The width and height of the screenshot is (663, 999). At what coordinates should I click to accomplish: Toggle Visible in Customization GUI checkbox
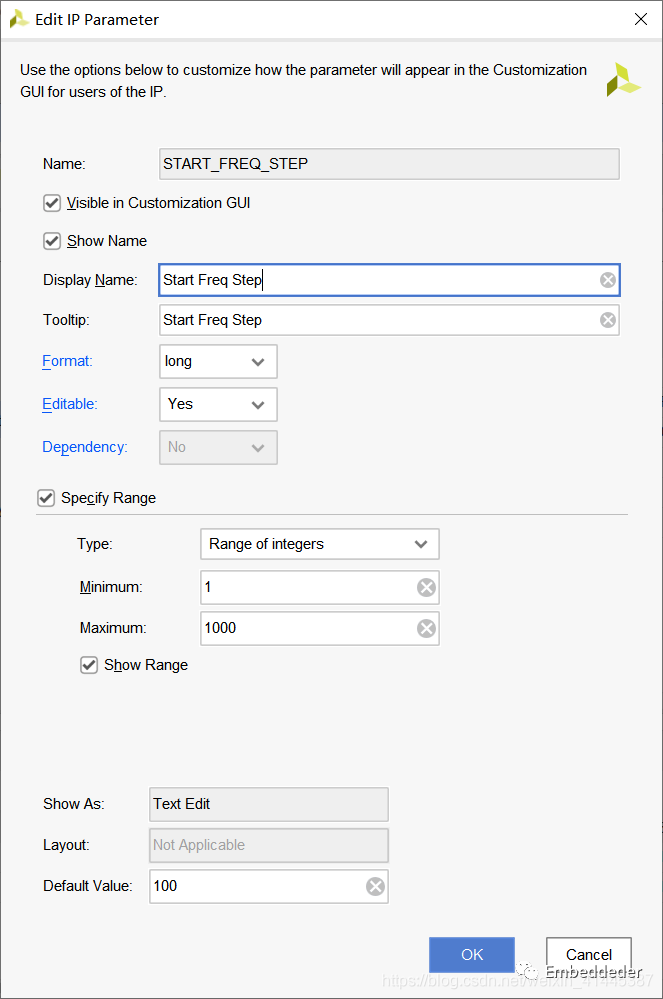[x=52, y=203]
